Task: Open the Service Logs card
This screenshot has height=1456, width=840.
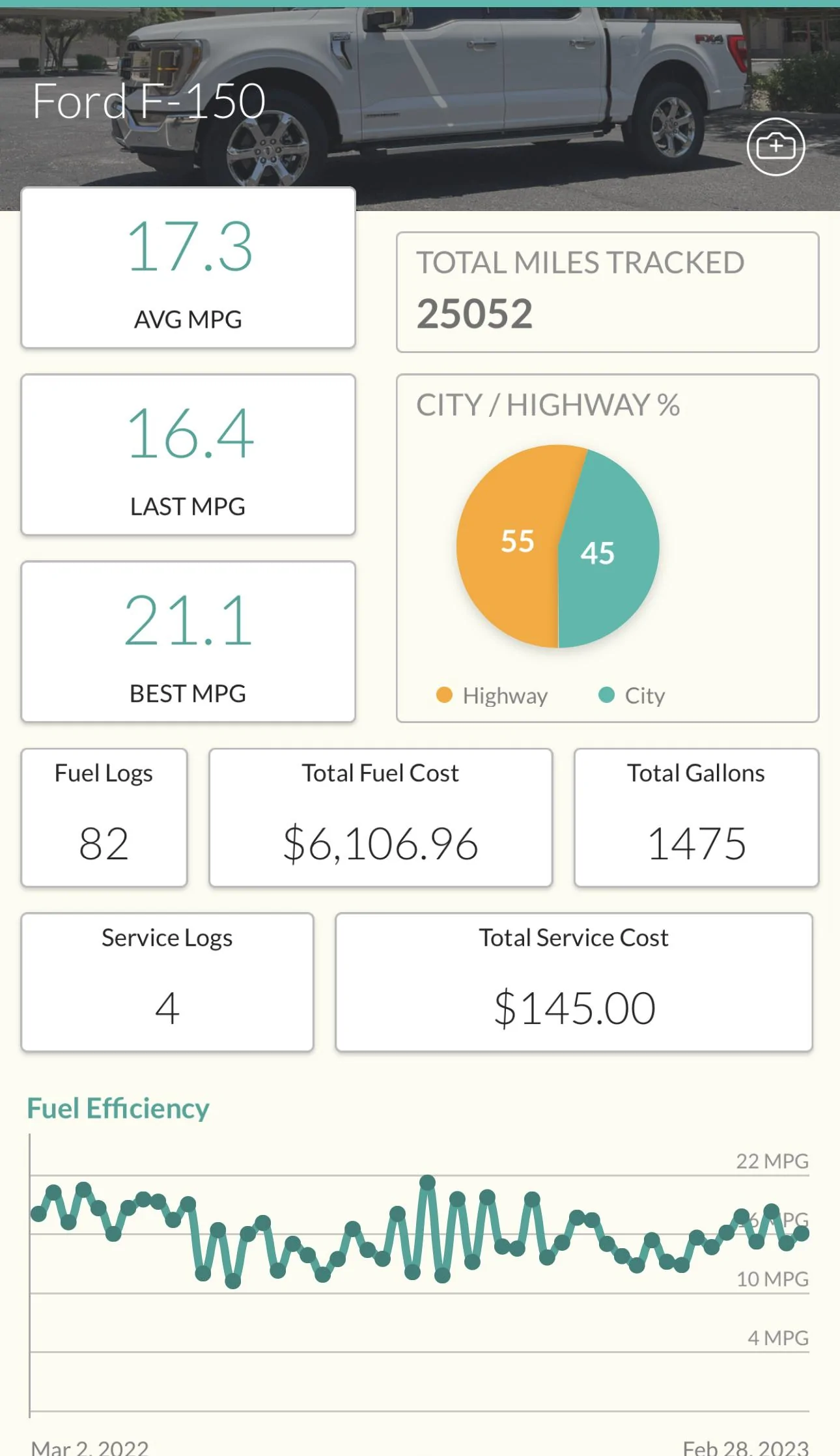Action: click(x=167, y=982)
